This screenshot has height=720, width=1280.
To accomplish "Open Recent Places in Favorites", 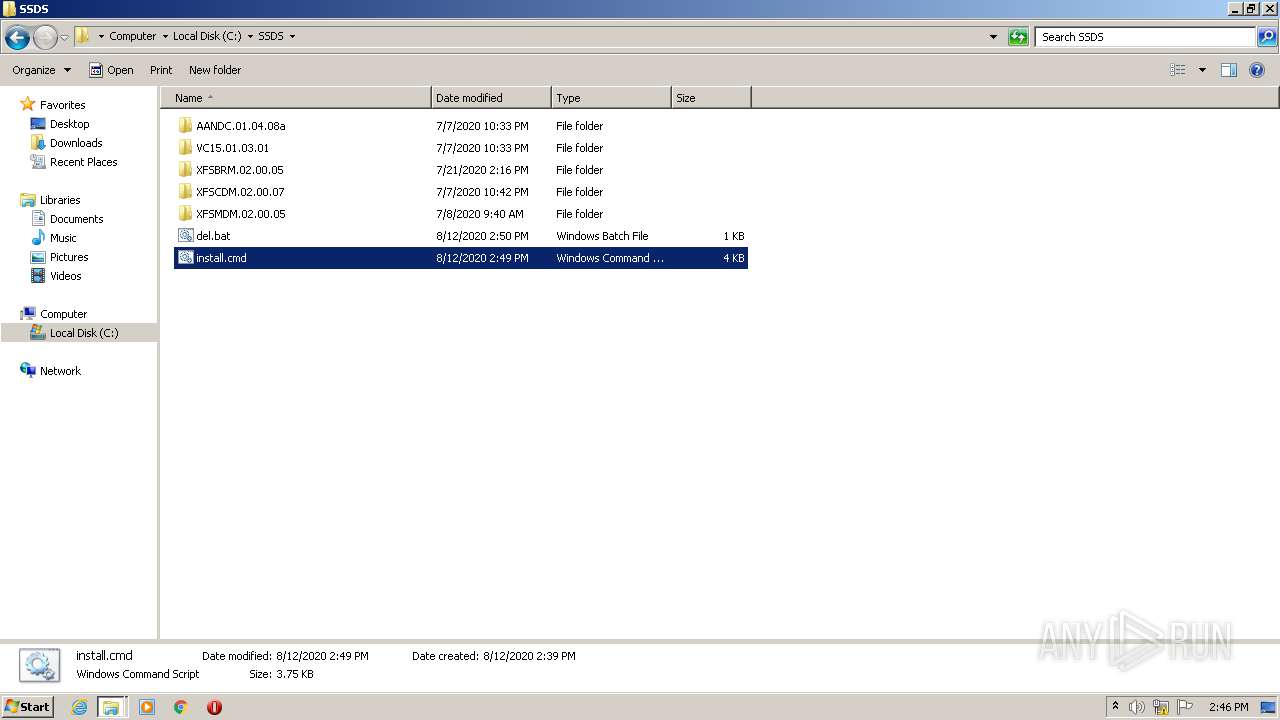I will click(83, 162).
